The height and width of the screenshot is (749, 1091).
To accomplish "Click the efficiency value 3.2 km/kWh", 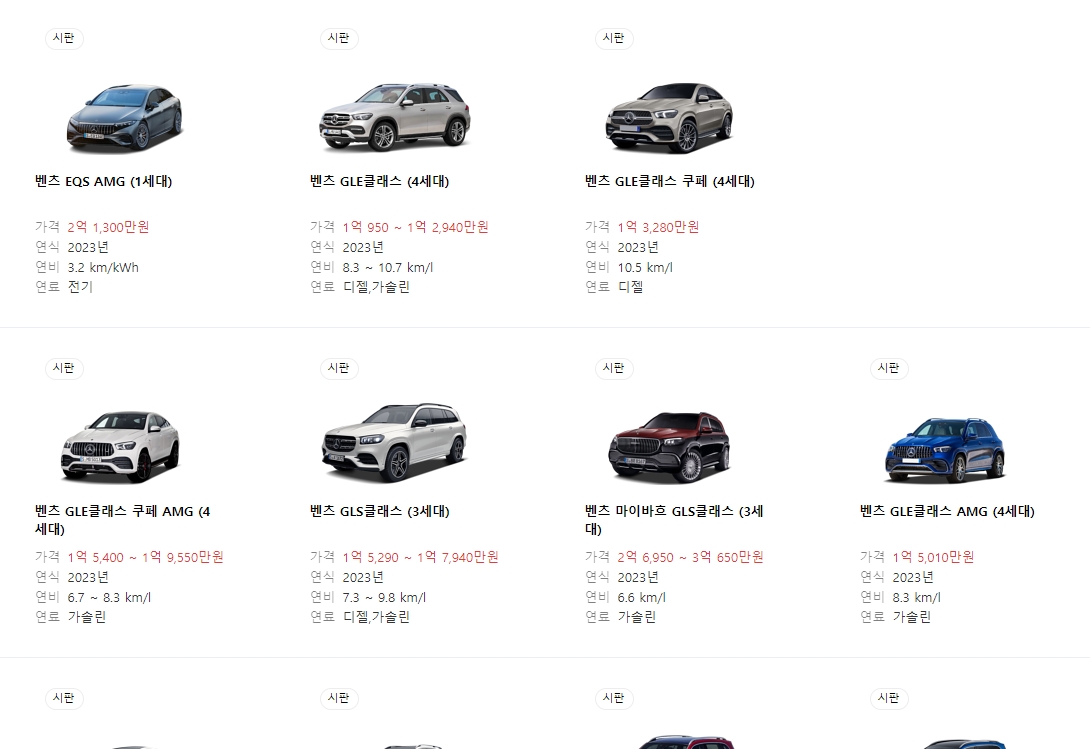I will click(103, 267).
